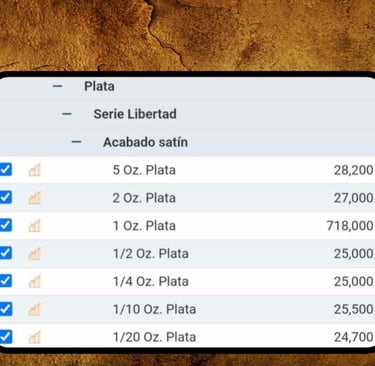Open chart icon for 1/10 Oz. Plata
Screen dimensions: 375x366
click(x=34, y=309)
